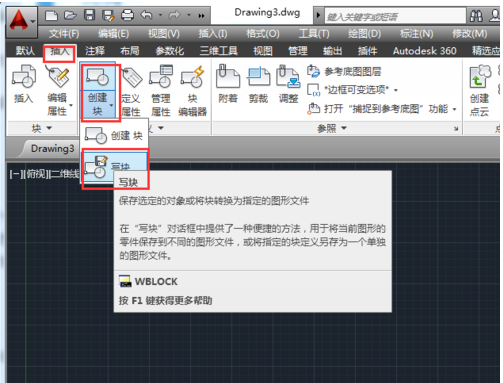Screen dimensions: 503x383
Task: Redo the last undone action
Action: 175,15
